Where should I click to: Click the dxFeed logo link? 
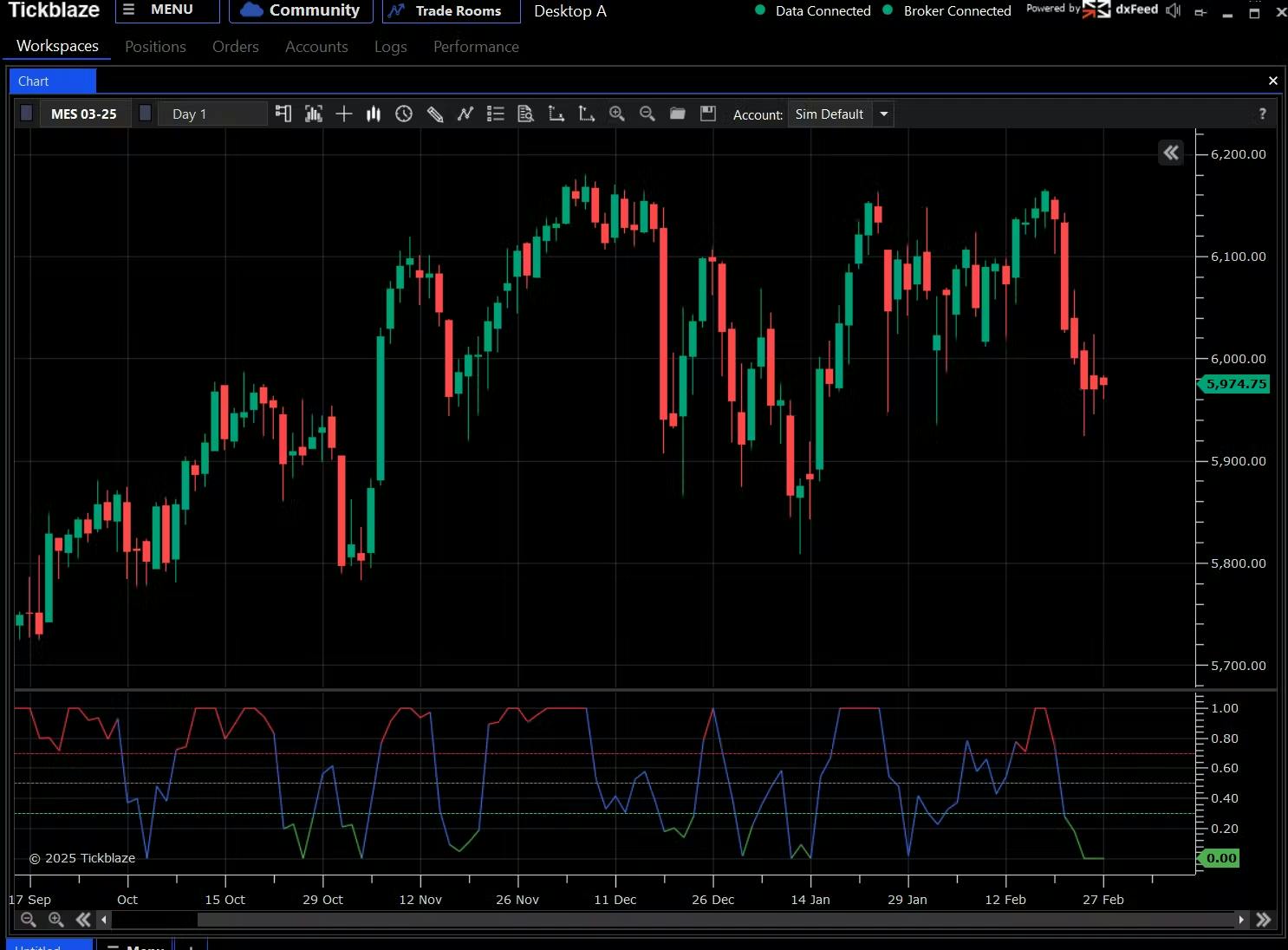click(x=1120, y=10)
